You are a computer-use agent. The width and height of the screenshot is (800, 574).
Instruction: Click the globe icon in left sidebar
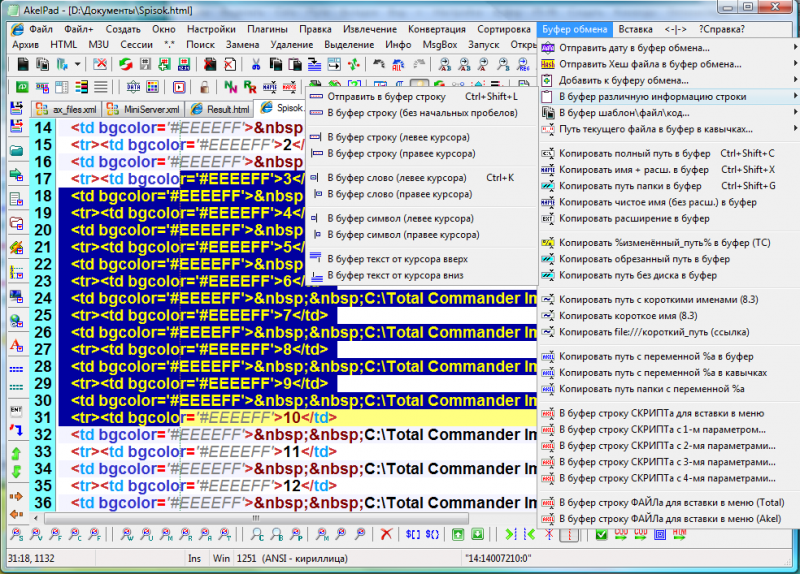(x=16, y=320)
